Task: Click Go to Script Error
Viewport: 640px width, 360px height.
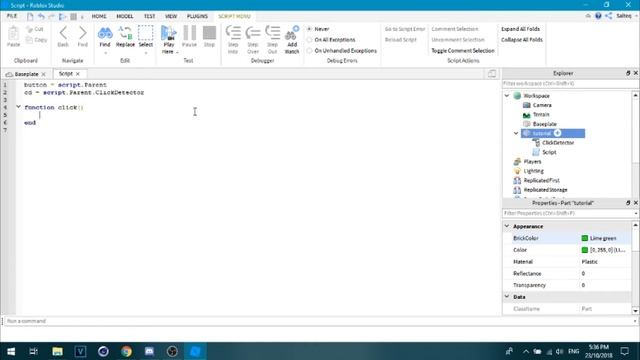Action: (404, 29)
